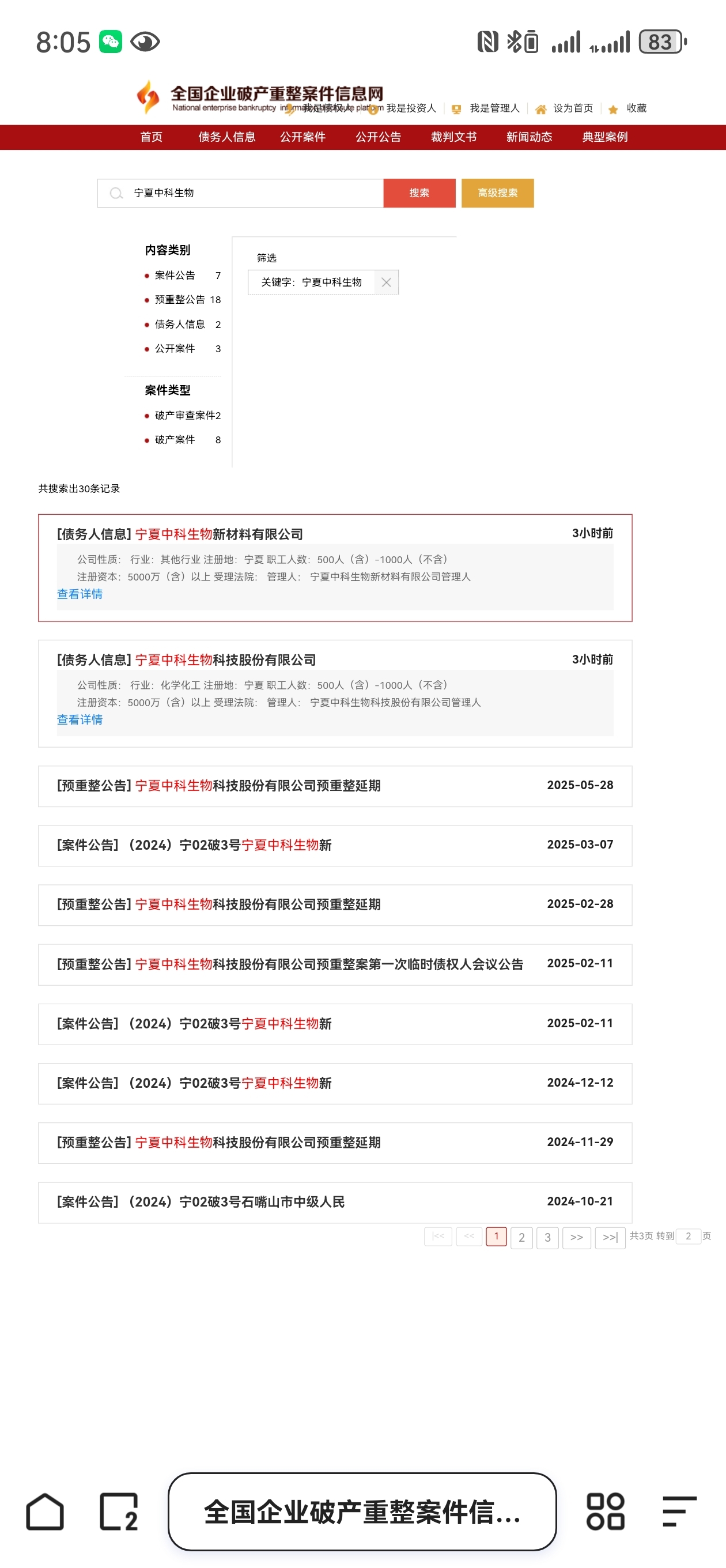Open the browser hamburger menu icon
This screenshot has width=726, height=1568.
tap(679, 1512)
